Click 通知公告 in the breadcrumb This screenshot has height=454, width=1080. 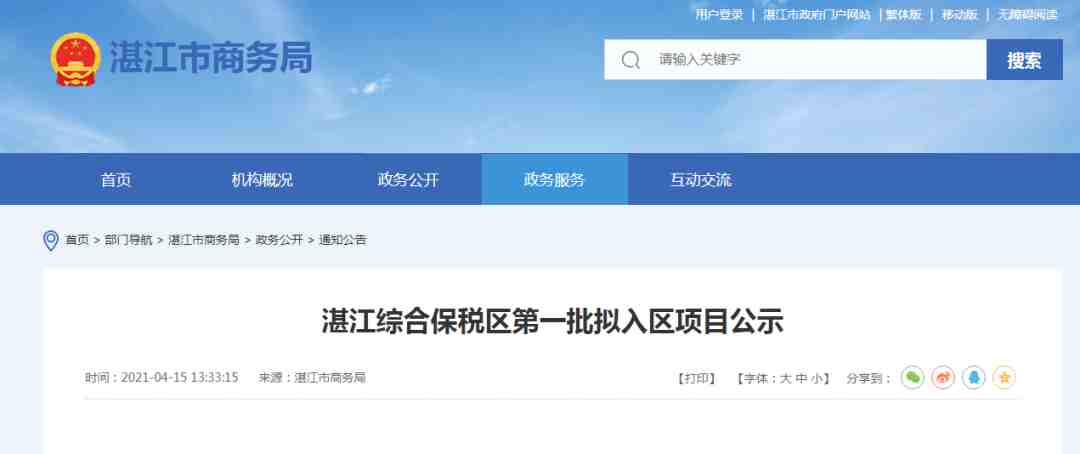(x=342, y=240)
